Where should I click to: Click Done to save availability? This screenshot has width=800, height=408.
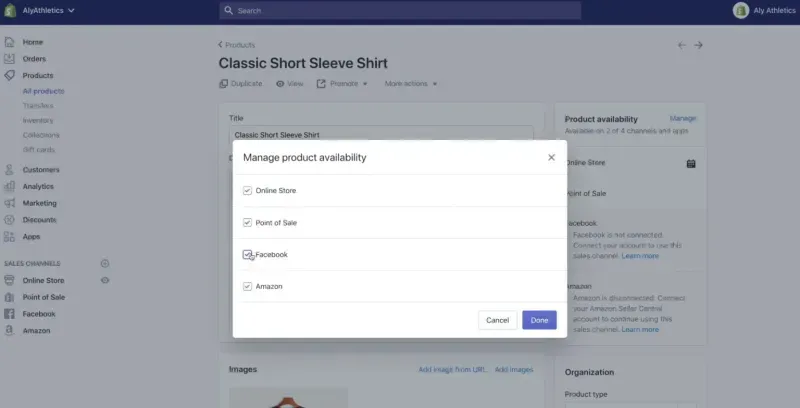click(x=539, y=320)
